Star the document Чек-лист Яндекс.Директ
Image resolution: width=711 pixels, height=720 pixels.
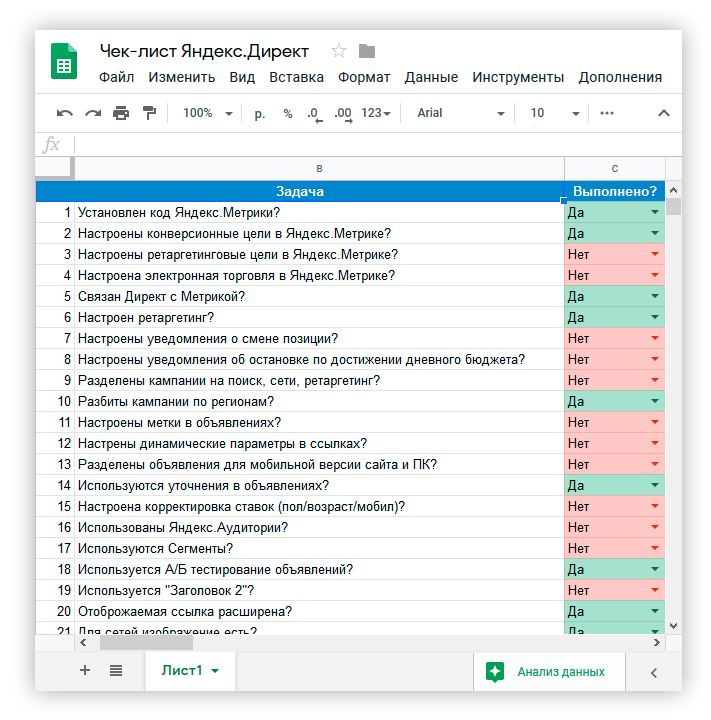[x=339, y=51]
